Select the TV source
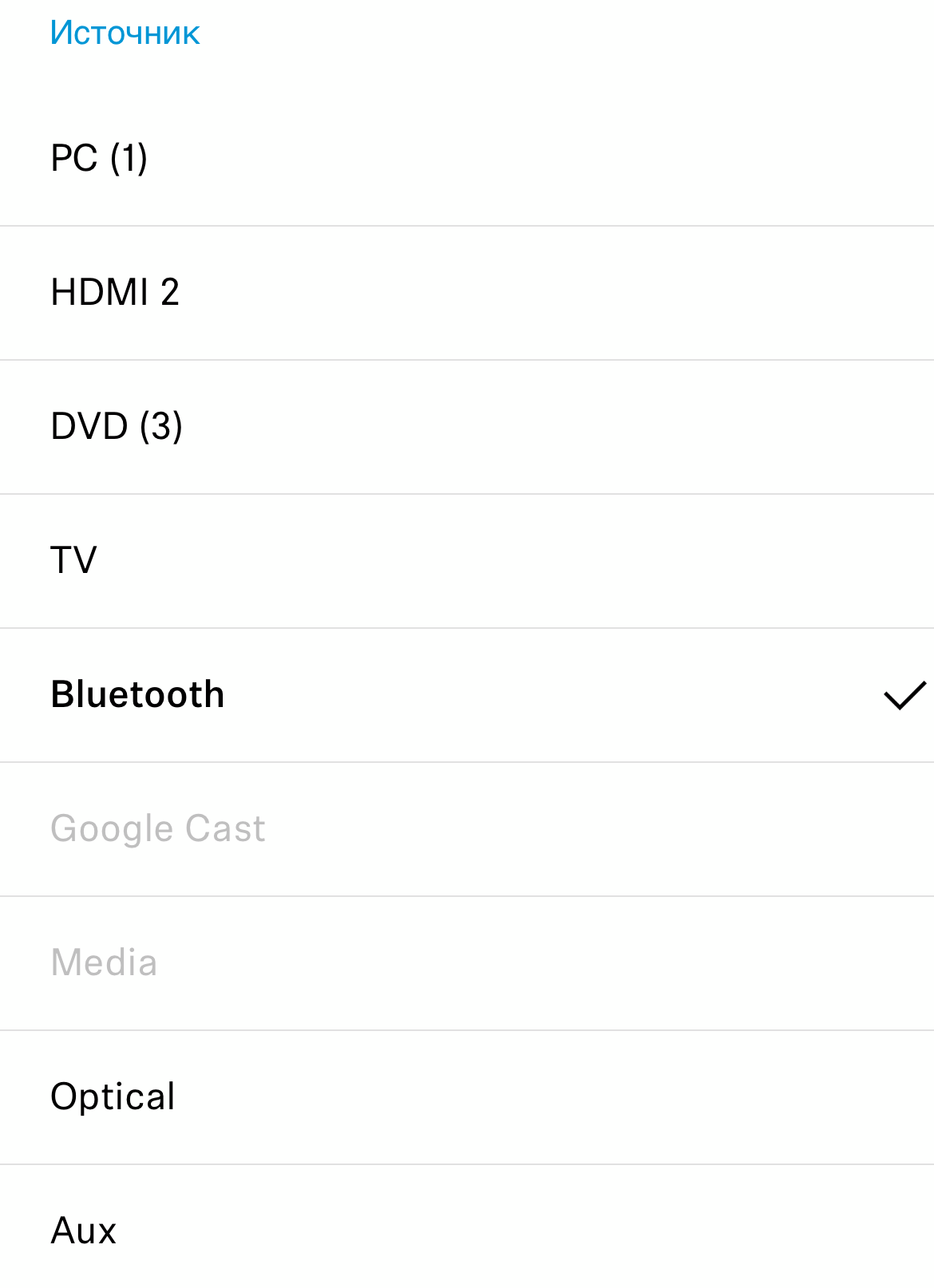 pyautogui.click(x=467, y=560)
